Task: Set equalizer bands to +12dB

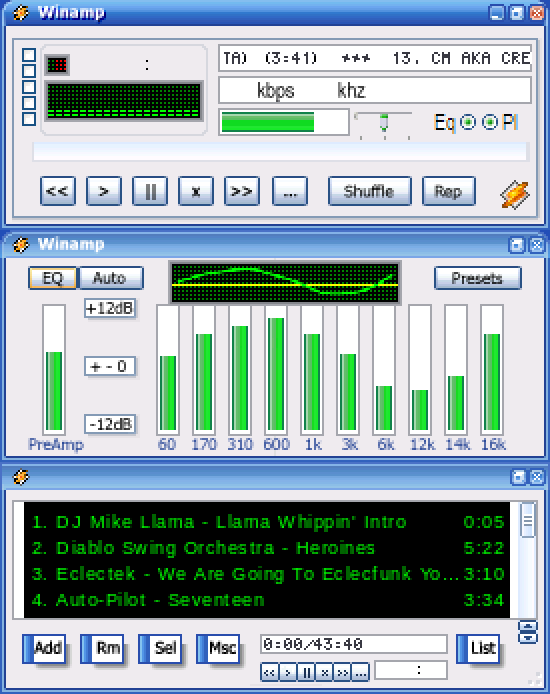Action: [x=109, y=308]
